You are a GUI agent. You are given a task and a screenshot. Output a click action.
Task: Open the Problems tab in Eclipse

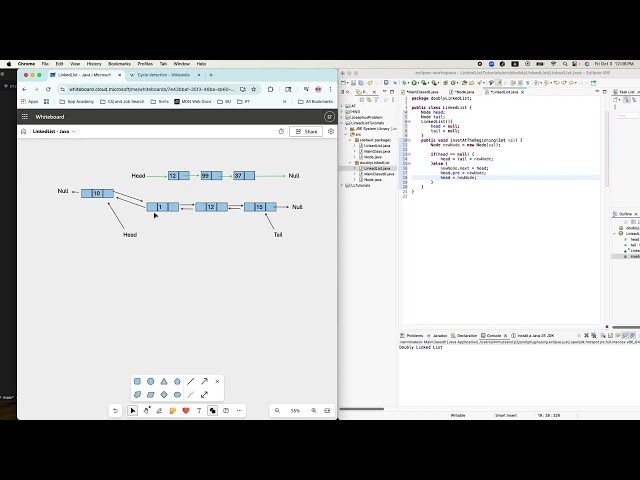411,336
